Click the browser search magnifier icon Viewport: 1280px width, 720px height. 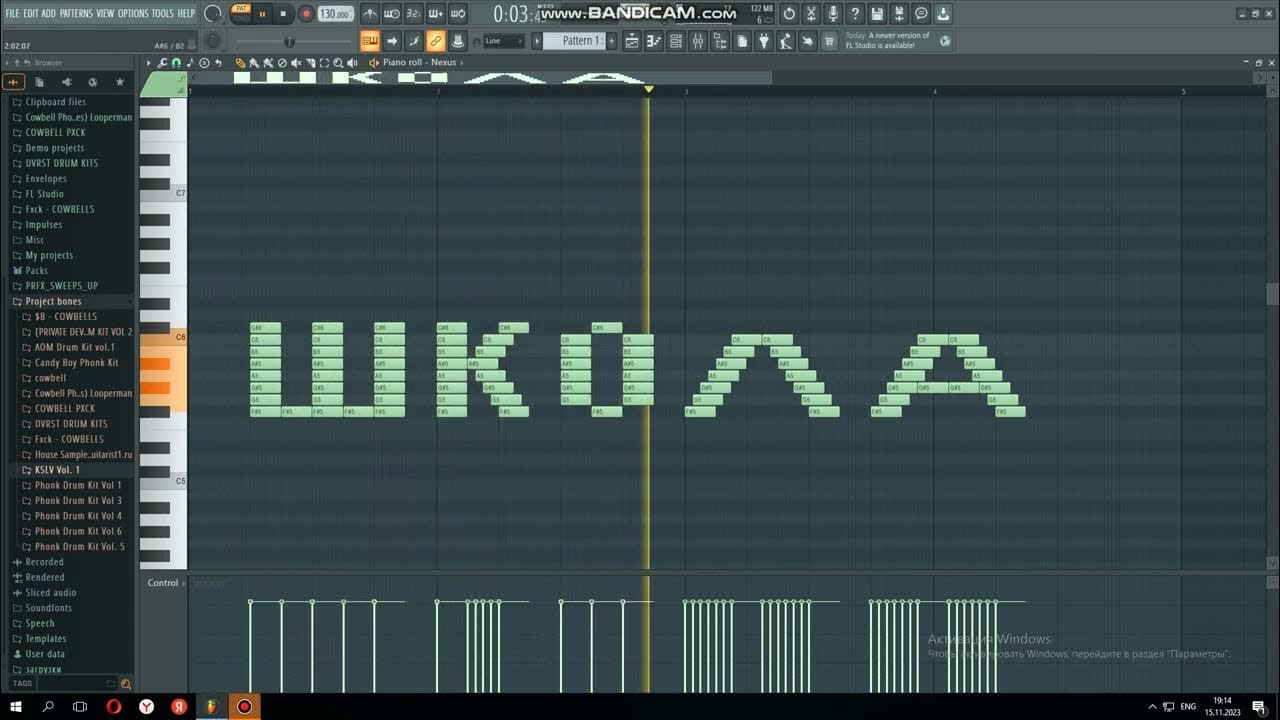point(125,684)
